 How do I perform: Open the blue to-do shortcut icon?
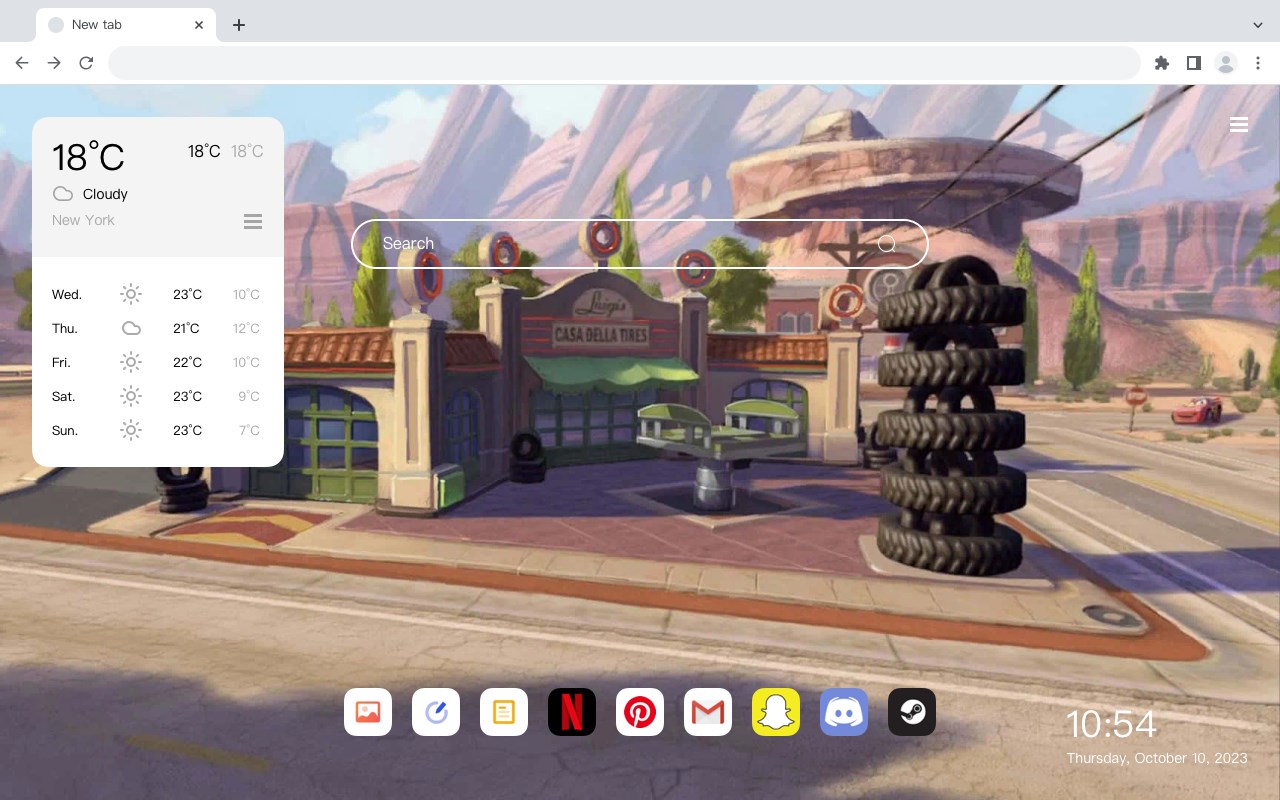coord(436,712)
